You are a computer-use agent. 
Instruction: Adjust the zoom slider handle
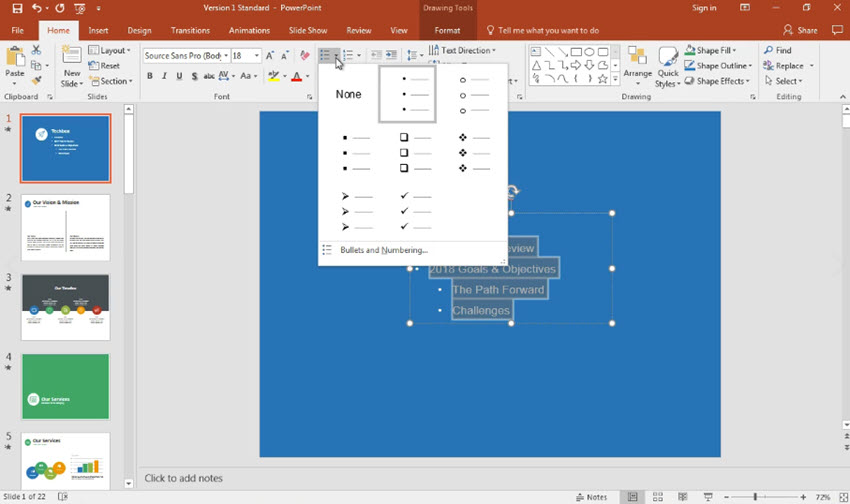pos(755,497)
